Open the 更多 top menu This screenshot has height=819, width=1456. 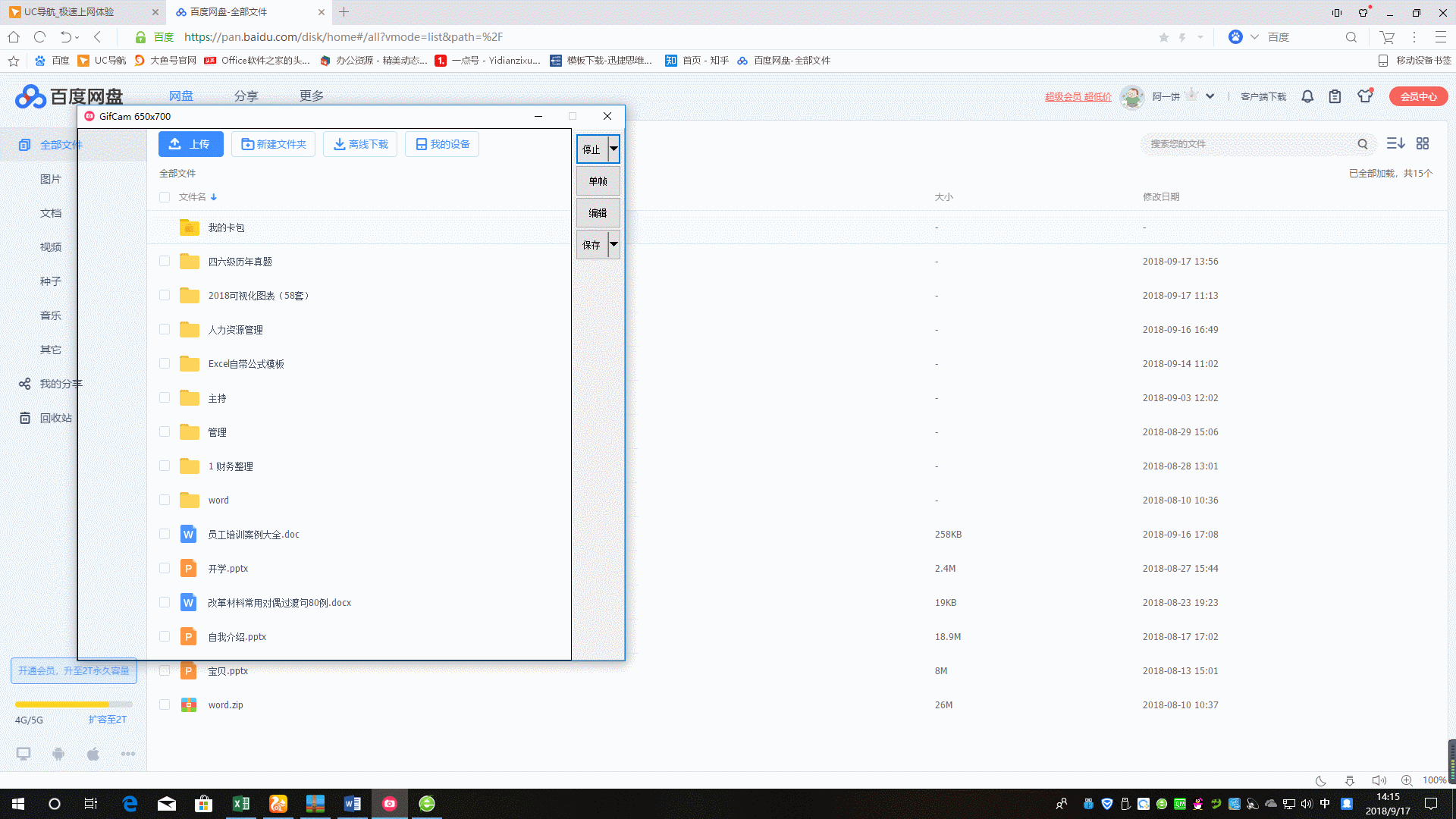point(311,96)
